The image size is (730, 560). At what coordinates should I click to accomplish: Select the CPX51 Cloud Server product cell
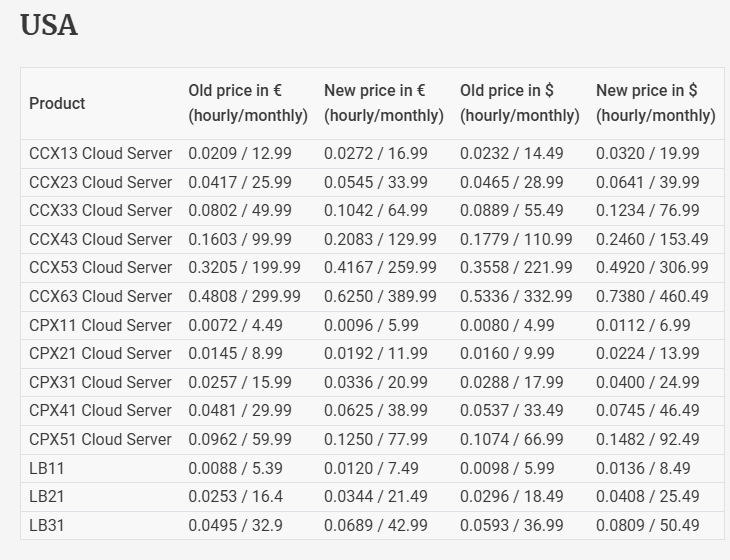coord(100,439)
